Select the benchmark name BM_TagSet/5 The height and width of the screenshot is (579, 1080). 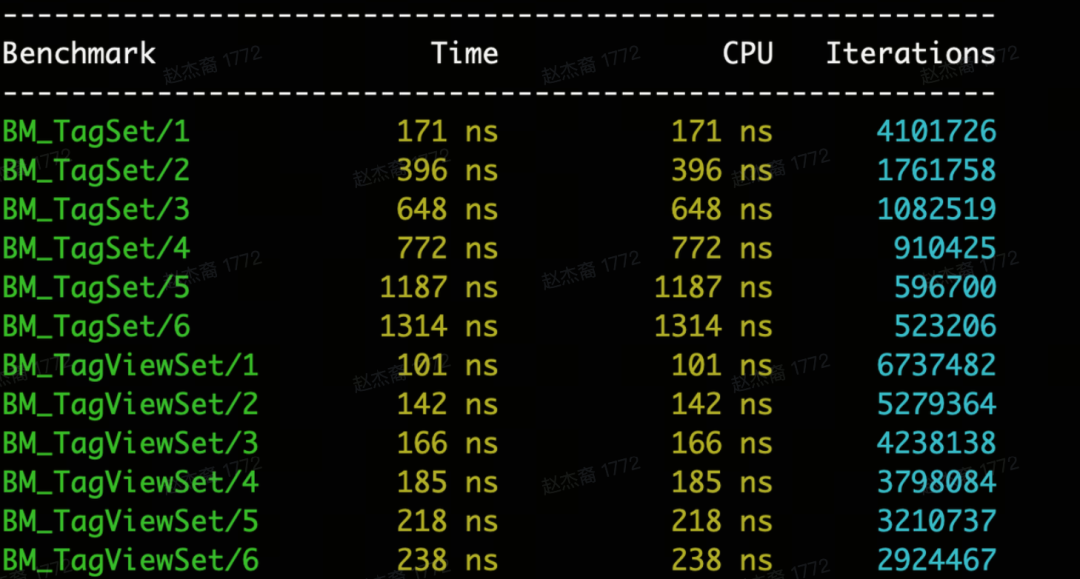[x=96, y=287]
